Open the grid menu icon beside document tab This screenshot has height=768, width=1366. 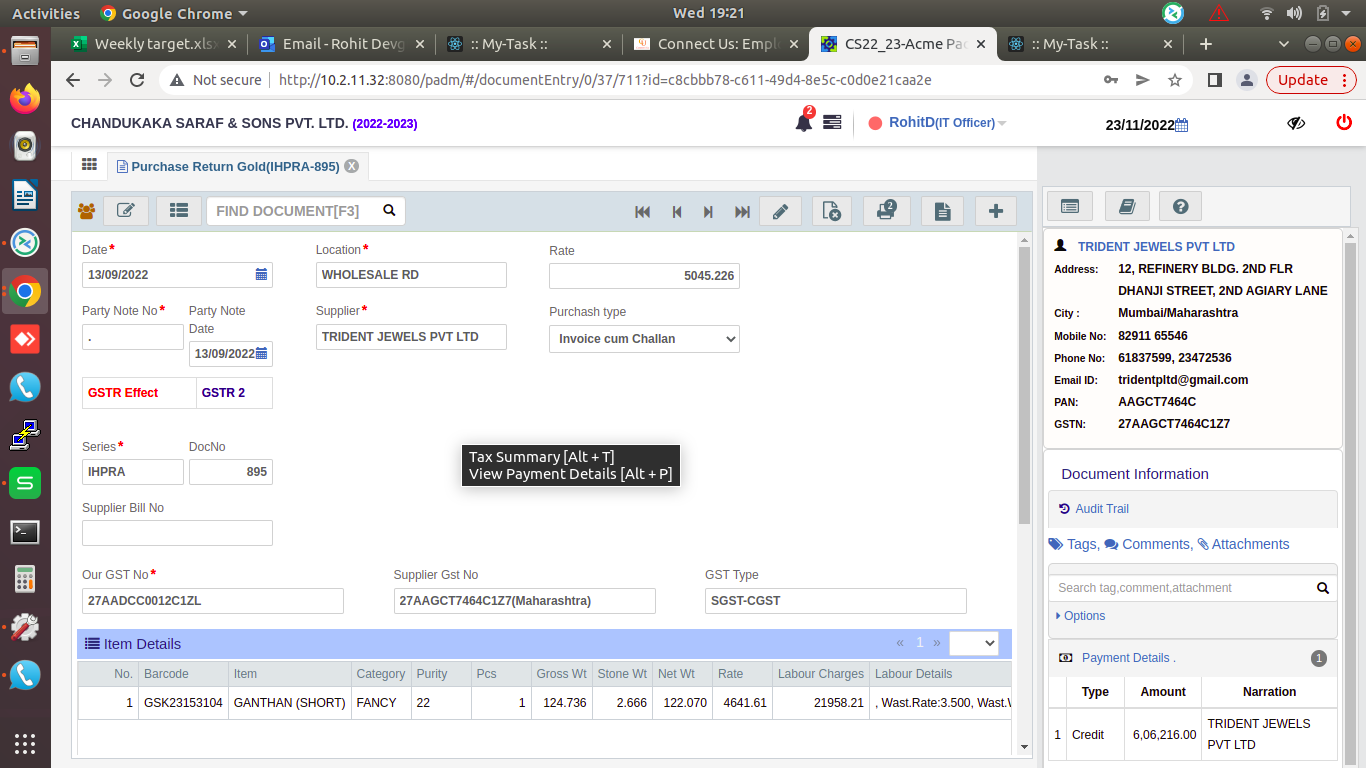tap(89, 165)
